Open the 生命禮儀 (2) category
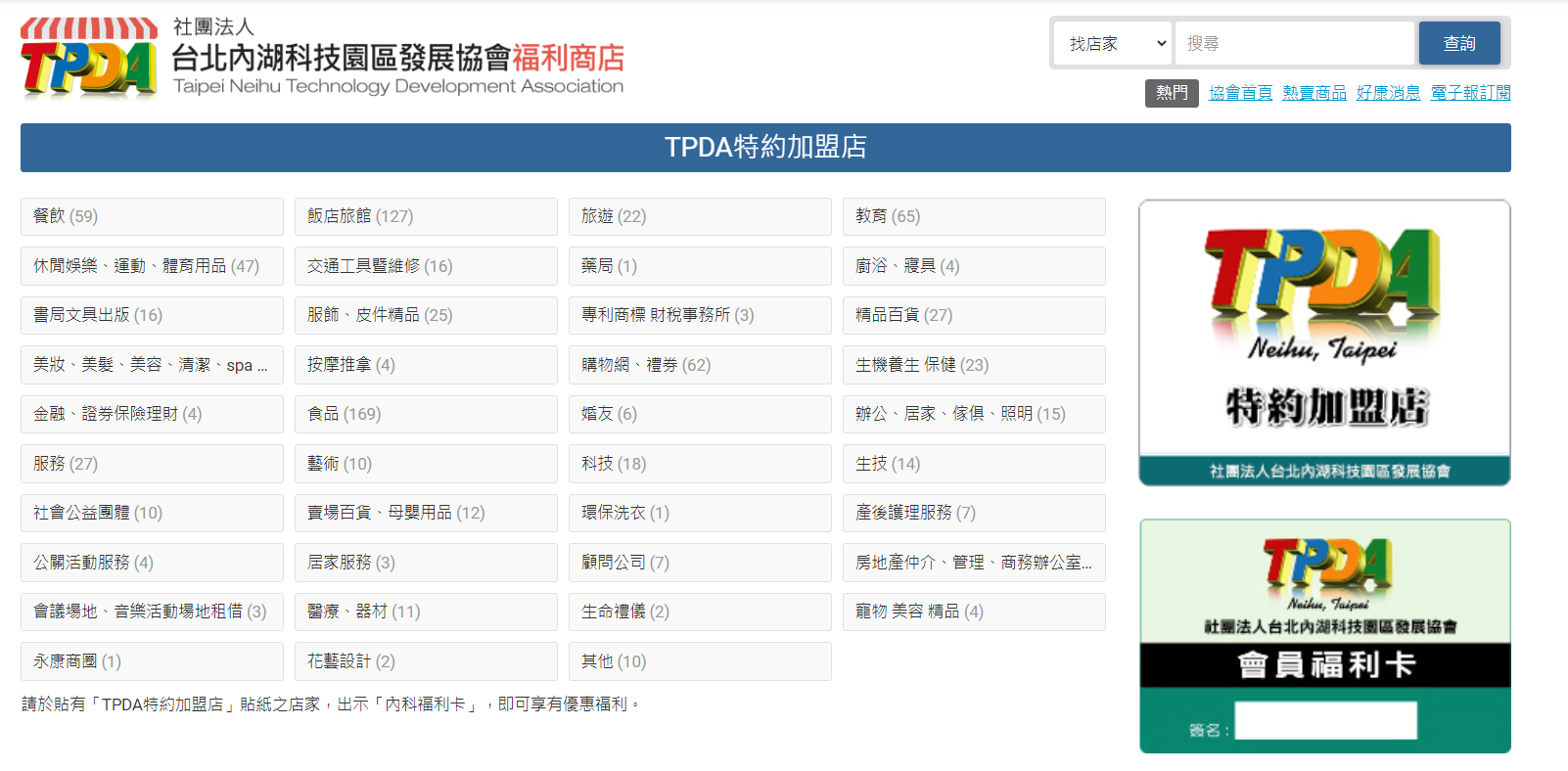The width and height of the screenshot is (1568, 771). [700, 612]
